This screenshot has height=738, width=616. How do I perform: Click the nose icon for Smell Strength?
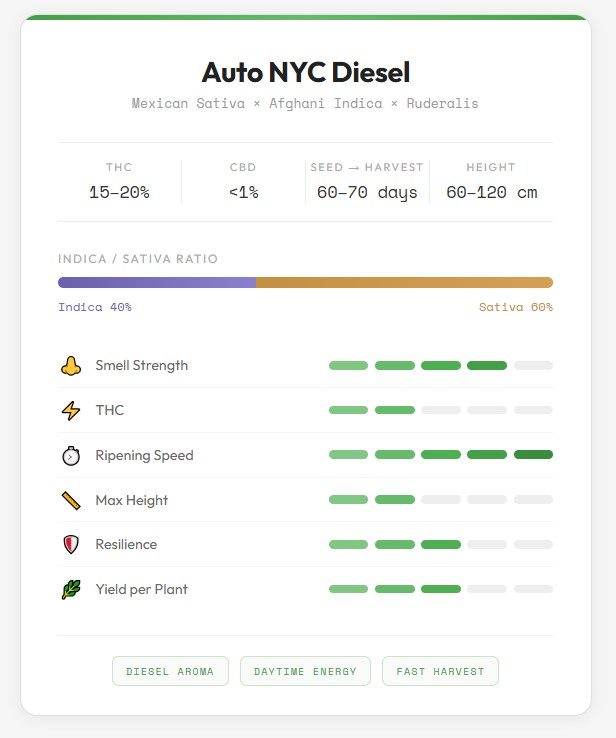[70, 366]
